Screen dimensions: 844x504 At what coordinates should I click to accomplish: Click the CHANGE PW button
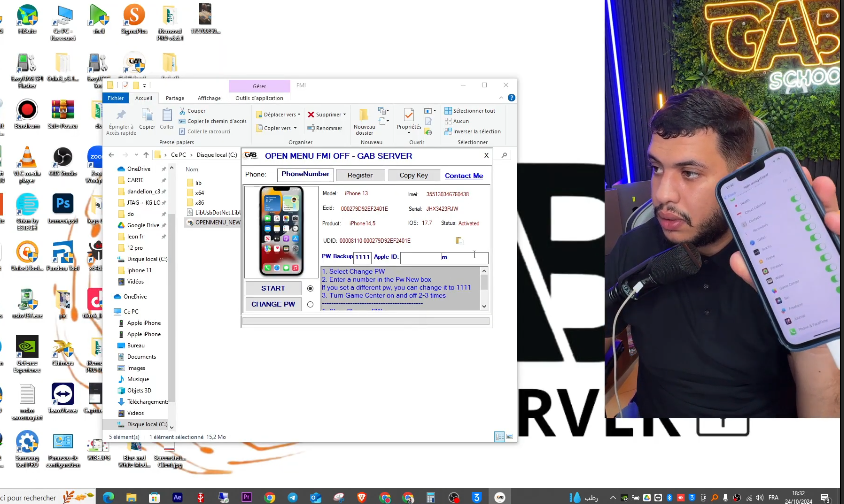(x=273, y=304)
